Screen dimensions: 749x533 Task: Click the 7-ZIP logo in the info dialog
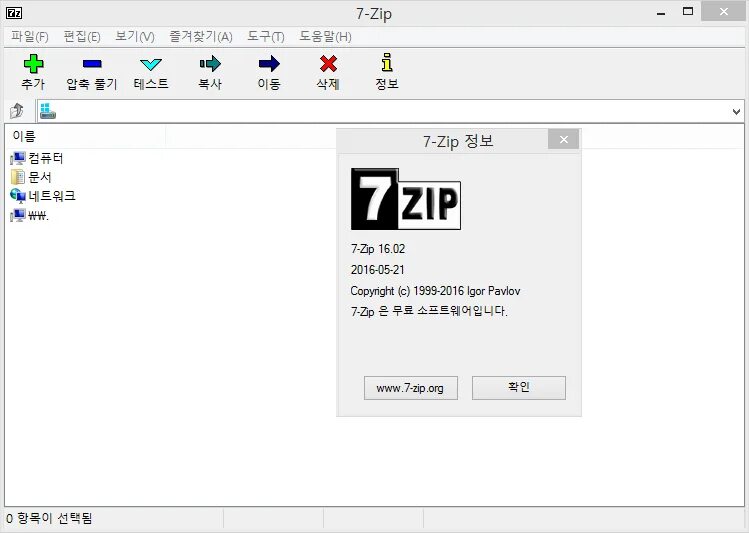click(x=406, y=199)
